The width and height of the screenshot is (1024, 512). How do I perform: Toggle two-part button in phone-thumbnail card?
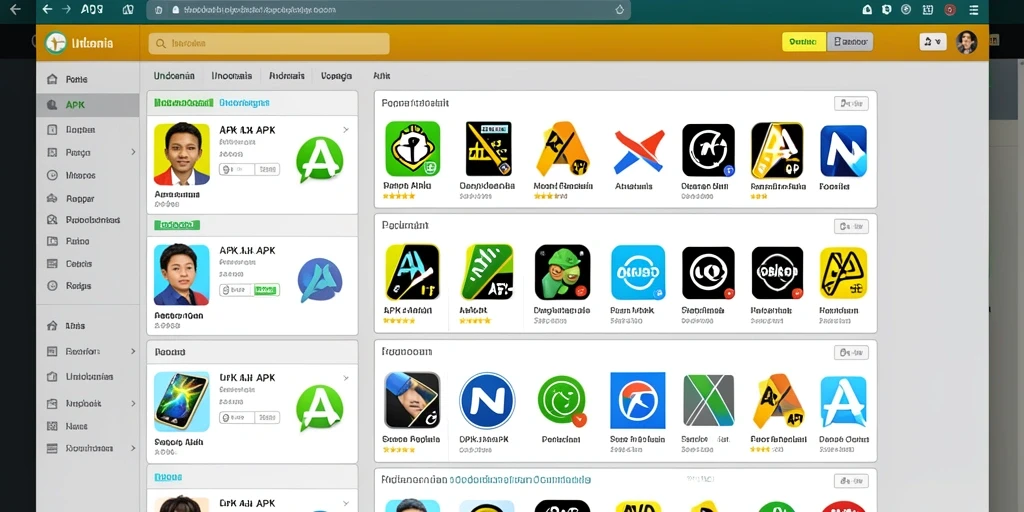[249, 417]
